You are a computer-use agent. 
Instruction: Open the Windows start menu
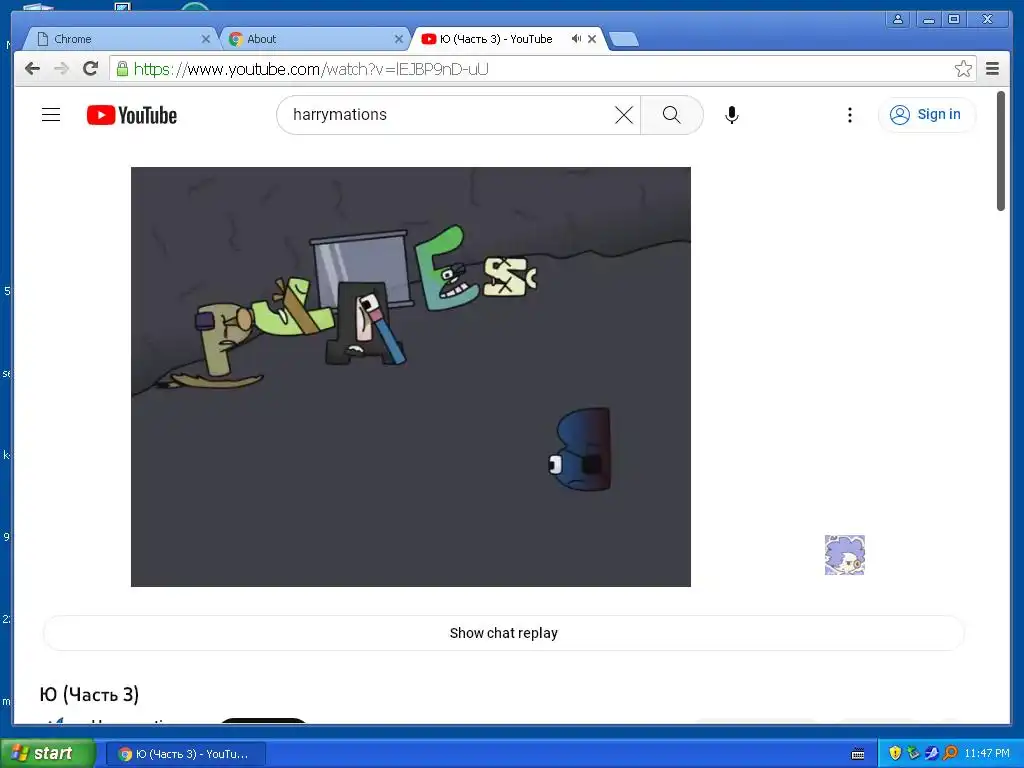48,753
